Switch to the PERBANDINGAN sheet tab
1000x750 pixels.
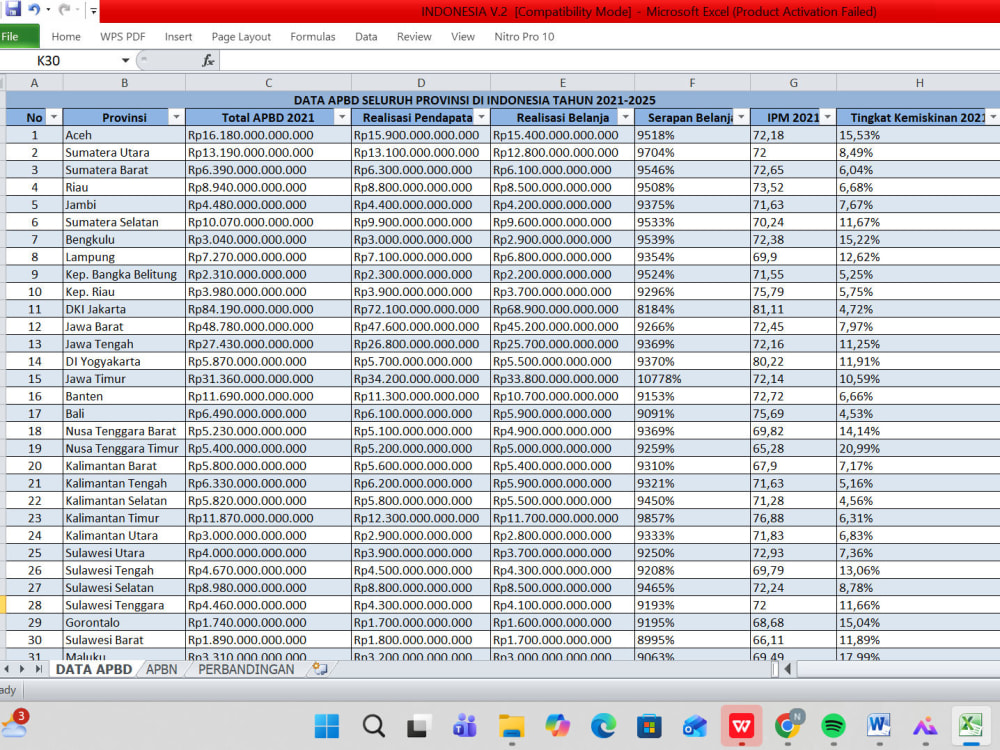(x=246, y=669)
